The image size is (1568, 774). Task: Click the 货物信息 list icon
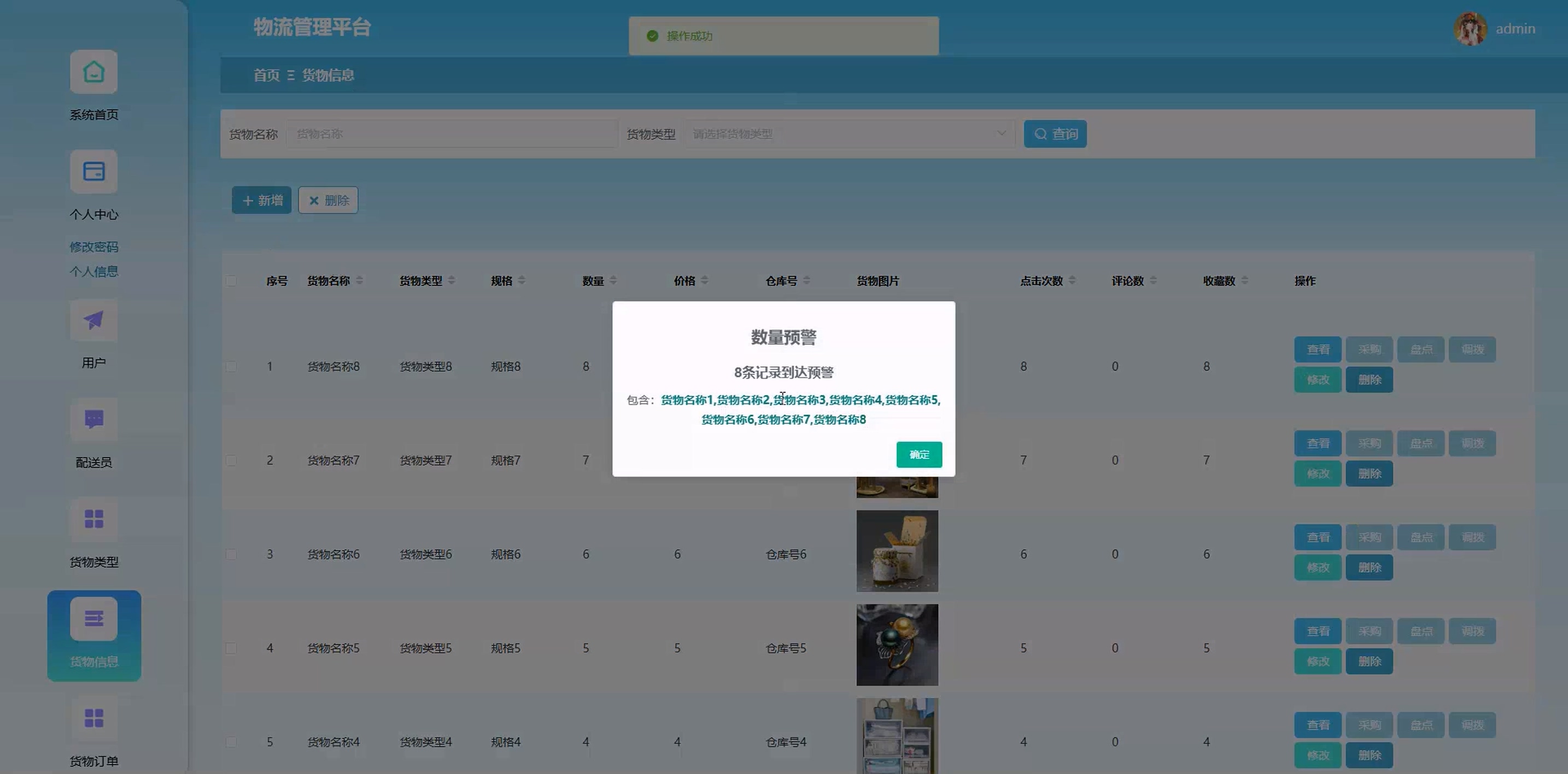pyautogui.click(x=93, y=619)
